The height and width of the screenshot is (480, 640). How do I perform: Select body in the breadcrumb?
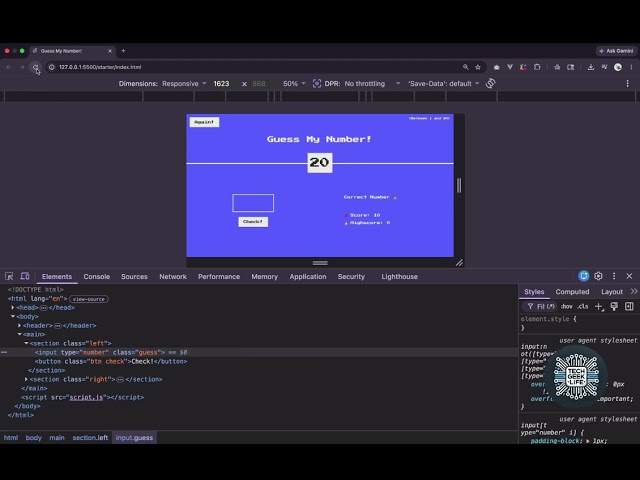tap(33, 438)
